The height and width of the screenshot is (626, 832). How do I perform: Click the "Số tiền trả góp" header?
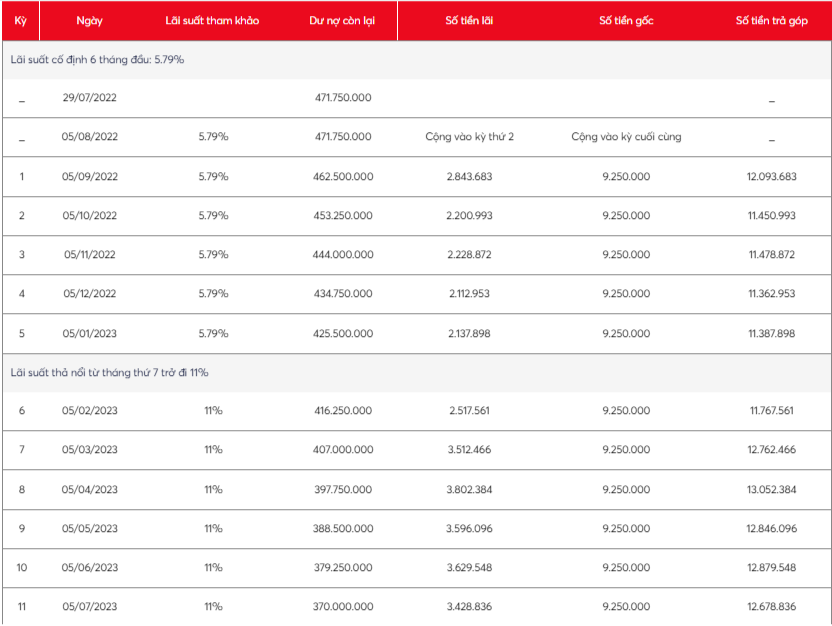click(x=771, y=21)
